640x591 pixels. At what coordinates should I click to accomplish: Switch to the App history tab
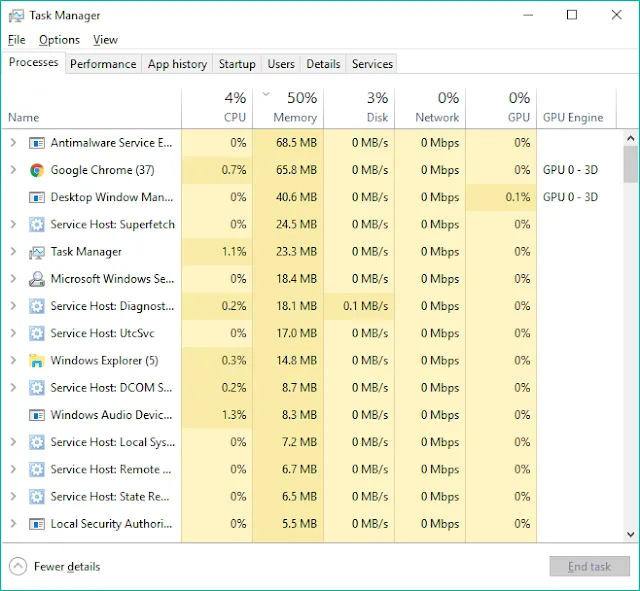click(x=178, y=64)
